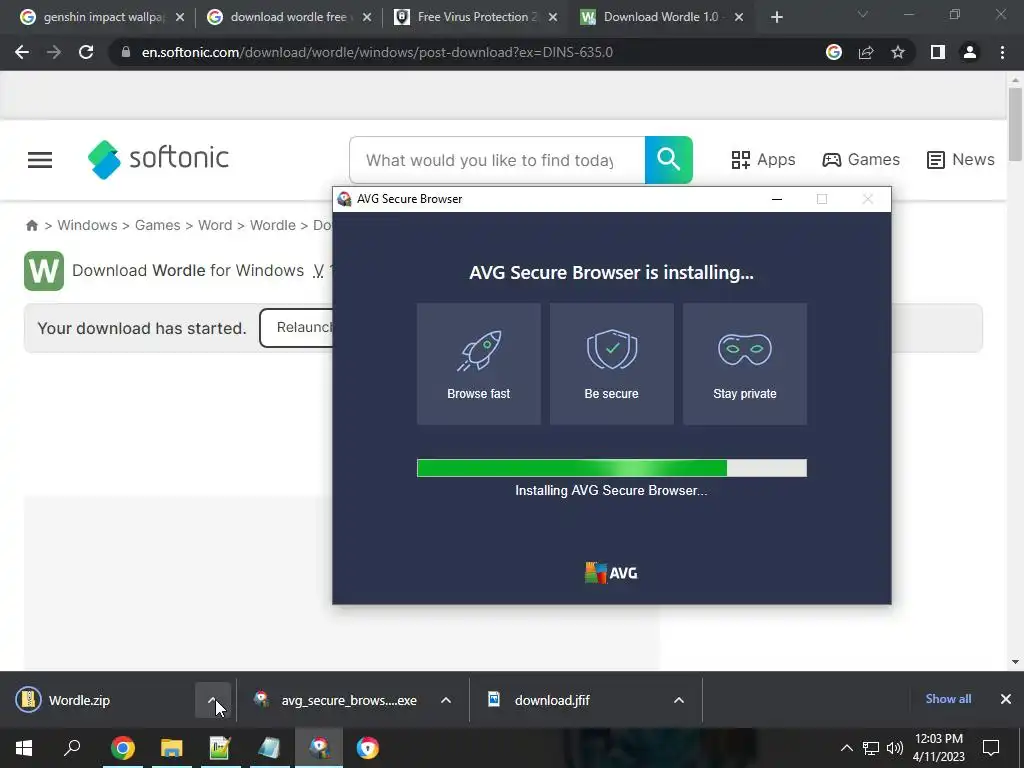
Task: Open a new tab with plus button
Action: [x=776, y=17]
